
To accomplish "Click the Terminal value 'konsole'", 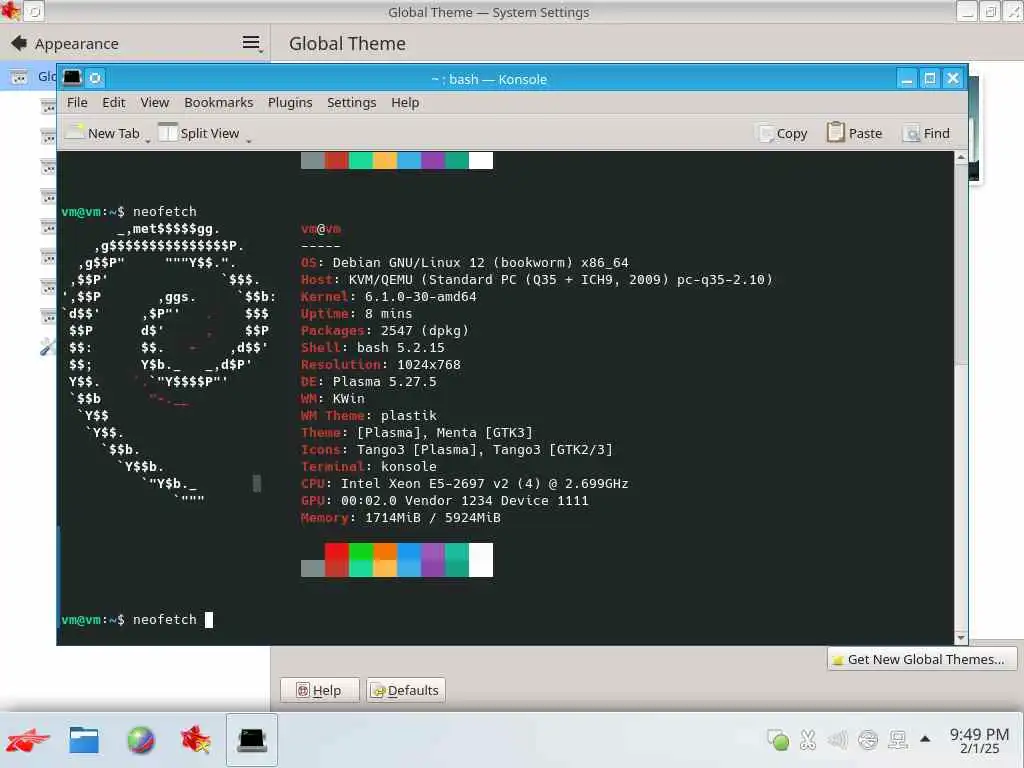I will click(409, 466).
